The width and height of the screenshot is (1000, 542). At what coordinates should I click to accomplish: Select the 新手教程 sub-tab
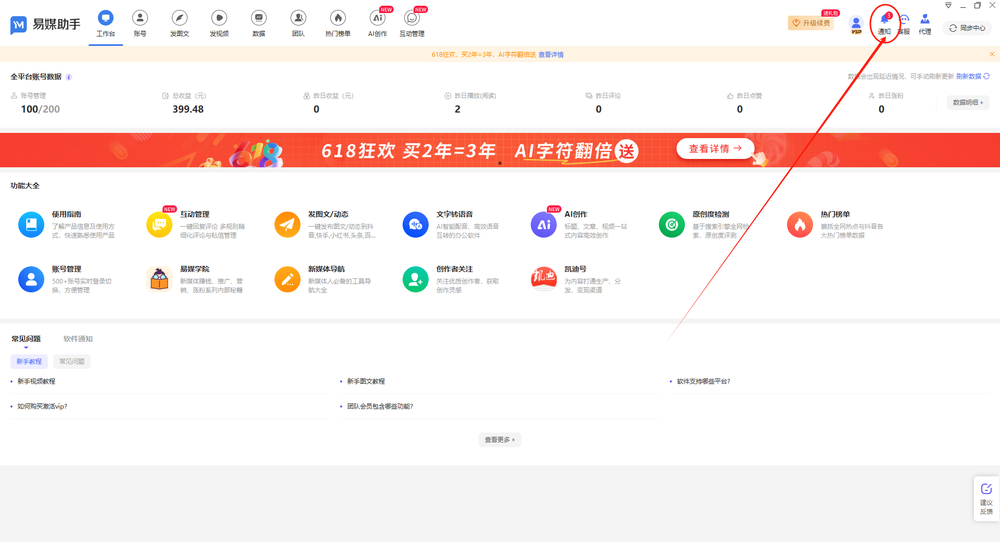point(29,362)
